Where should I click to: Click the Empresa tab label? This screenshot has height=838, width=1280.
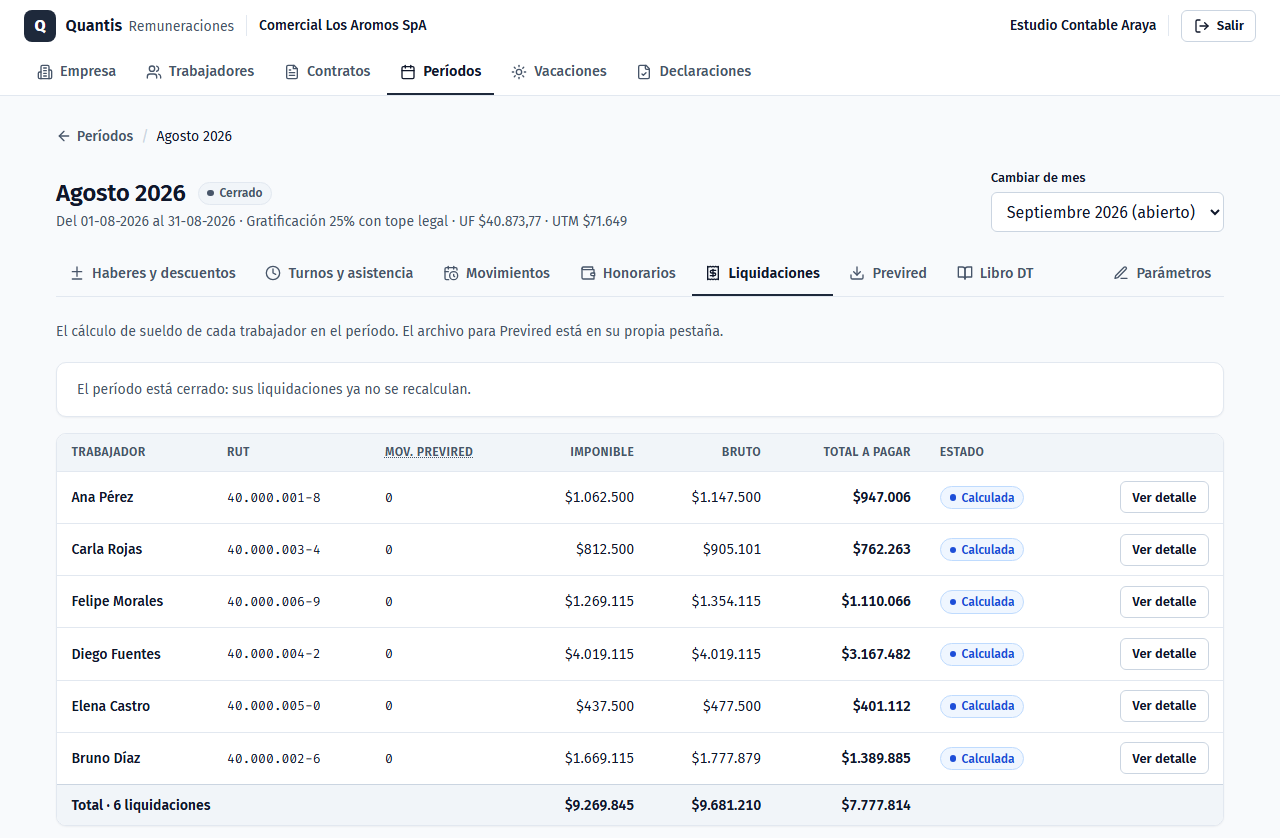88,72
